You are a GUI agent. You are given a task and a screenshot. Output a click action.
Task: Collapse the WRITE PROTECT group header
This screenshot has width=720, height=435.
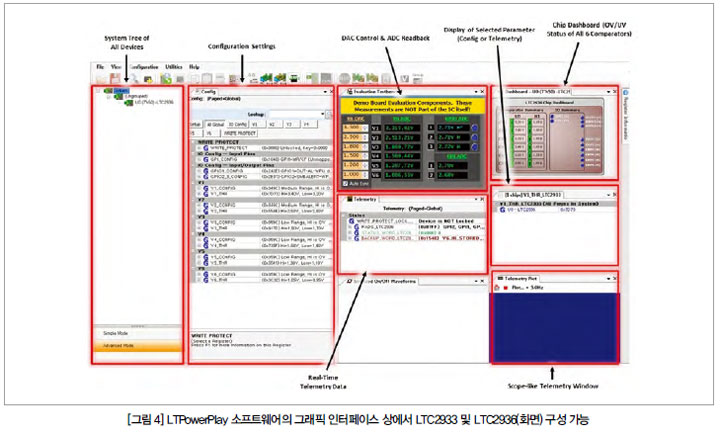point(193,142)
